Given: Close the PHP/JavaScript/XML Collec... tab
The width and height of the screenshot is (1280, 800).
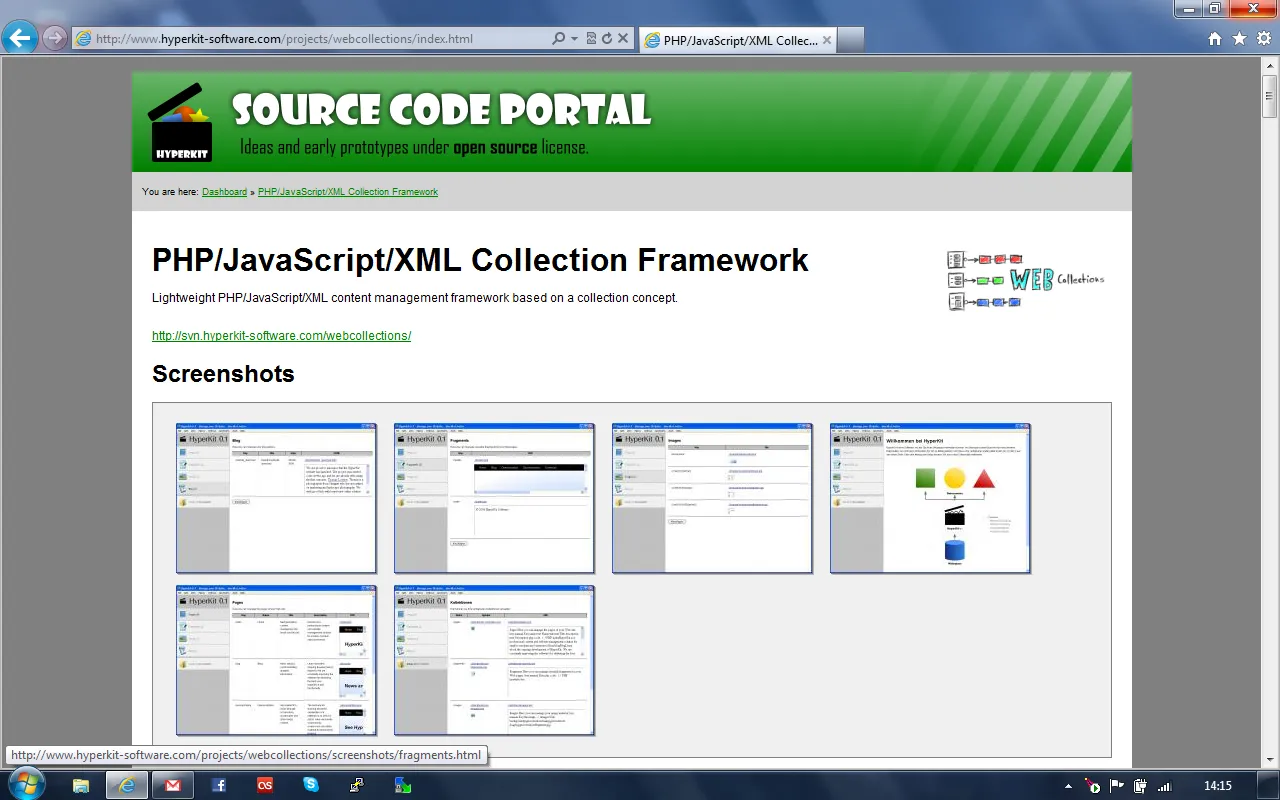Looking at the screenshot, I should click(x=826, y=40).
